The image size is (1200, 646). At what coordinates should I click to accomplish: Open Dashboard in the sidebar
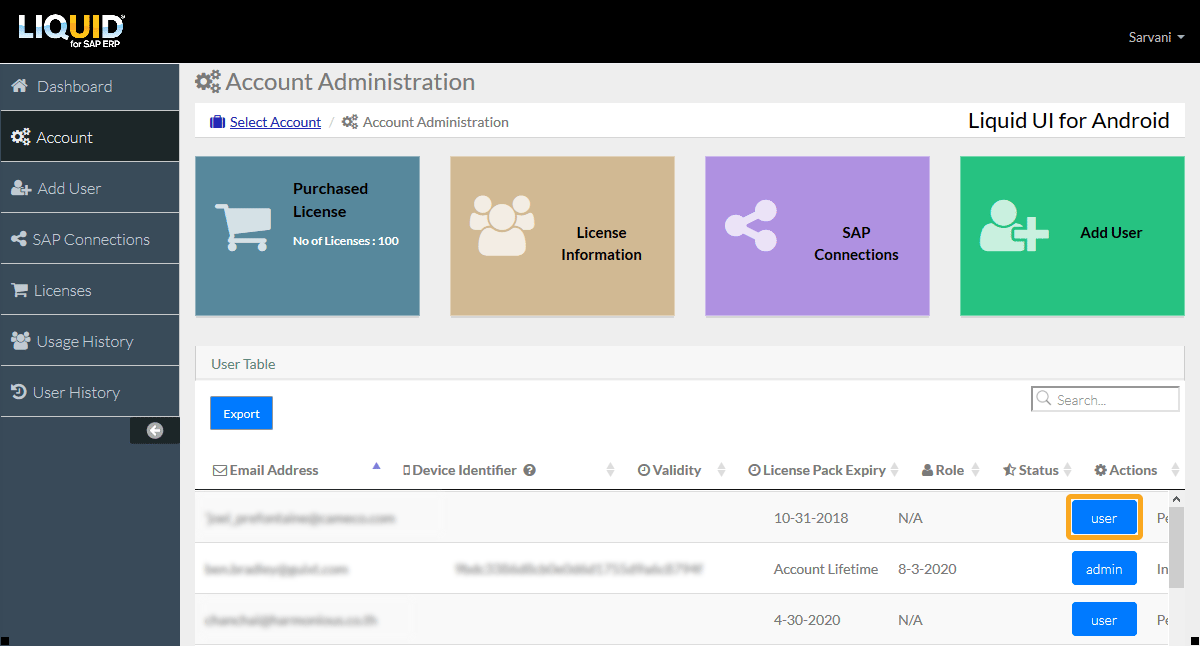click(90, 86)
